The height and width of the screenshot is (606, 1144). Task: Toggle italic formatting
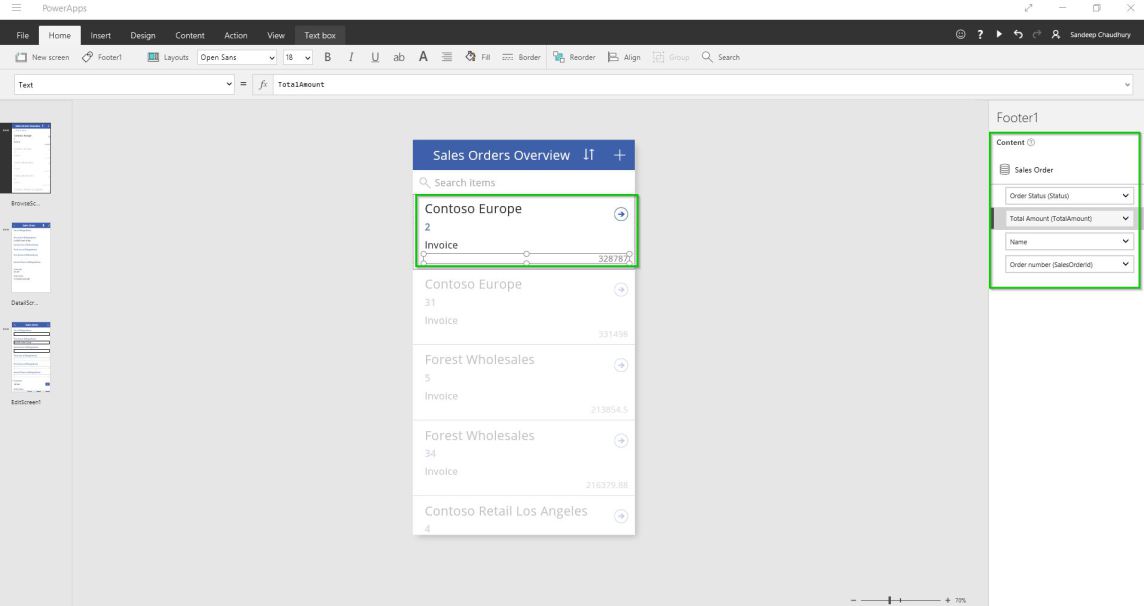(351, 57)
